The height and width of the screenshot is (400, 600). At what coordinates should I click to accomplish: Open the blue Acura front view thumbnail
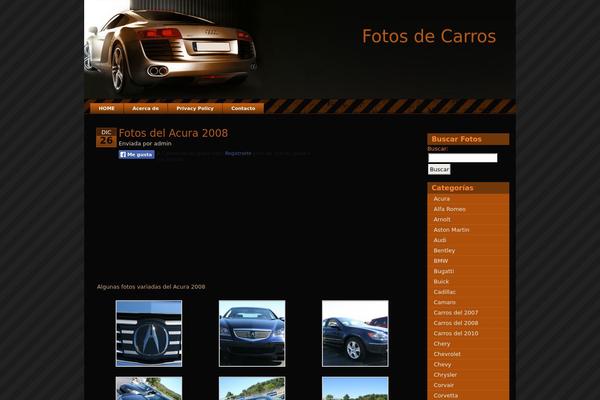pyautogui.click(x=252, y=333)
